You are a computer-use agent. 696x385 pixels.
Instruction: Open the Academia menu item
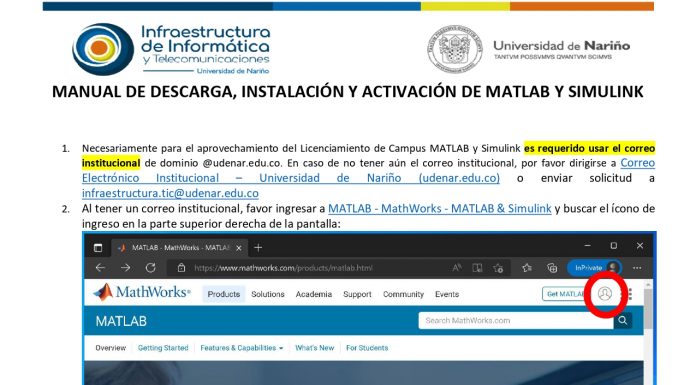[x=314, y=294]
